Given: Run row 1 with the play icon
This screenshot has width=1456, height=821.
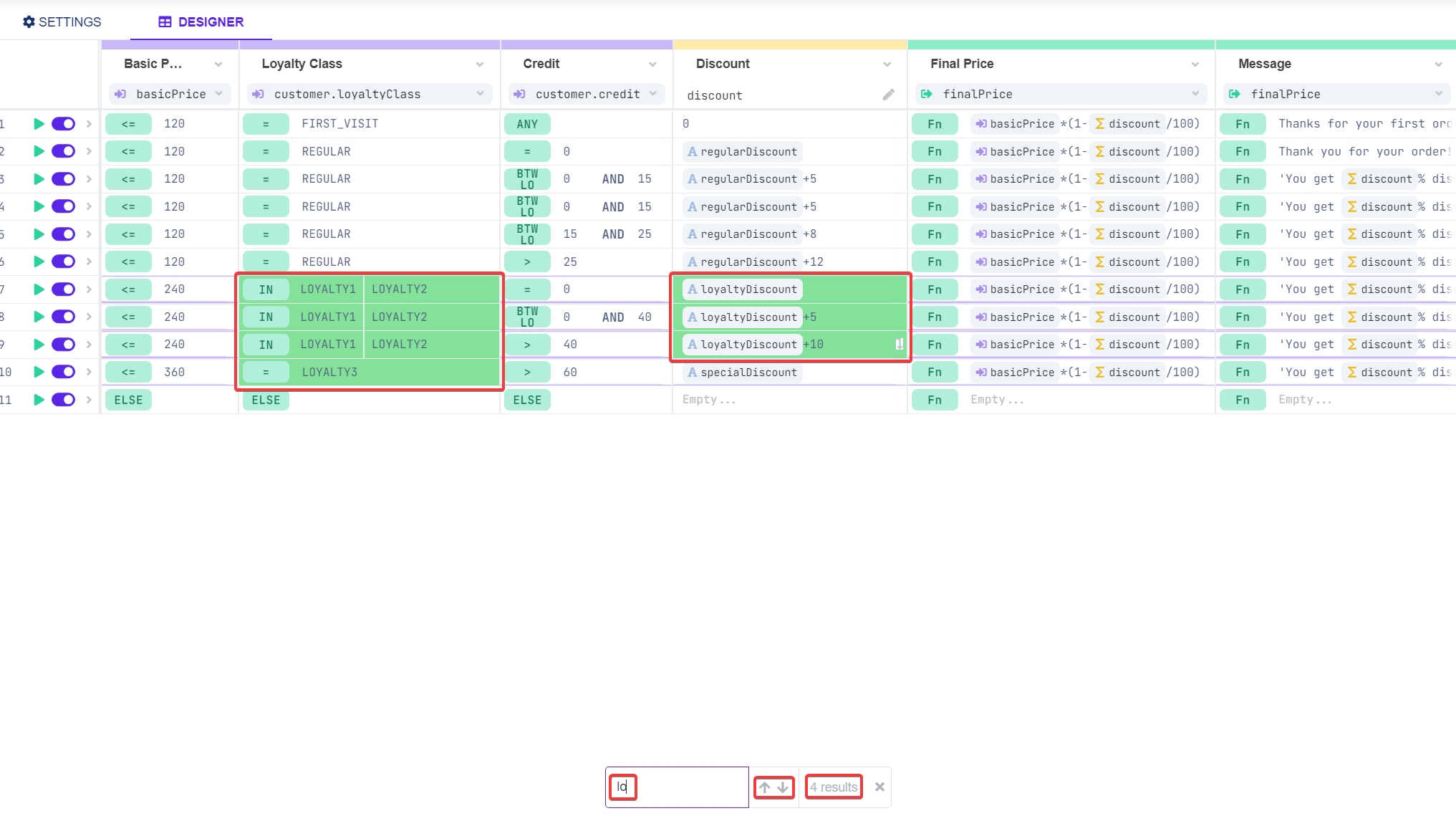Looking at the screenshot, I should pyautogui.click(x=39, y=124).
